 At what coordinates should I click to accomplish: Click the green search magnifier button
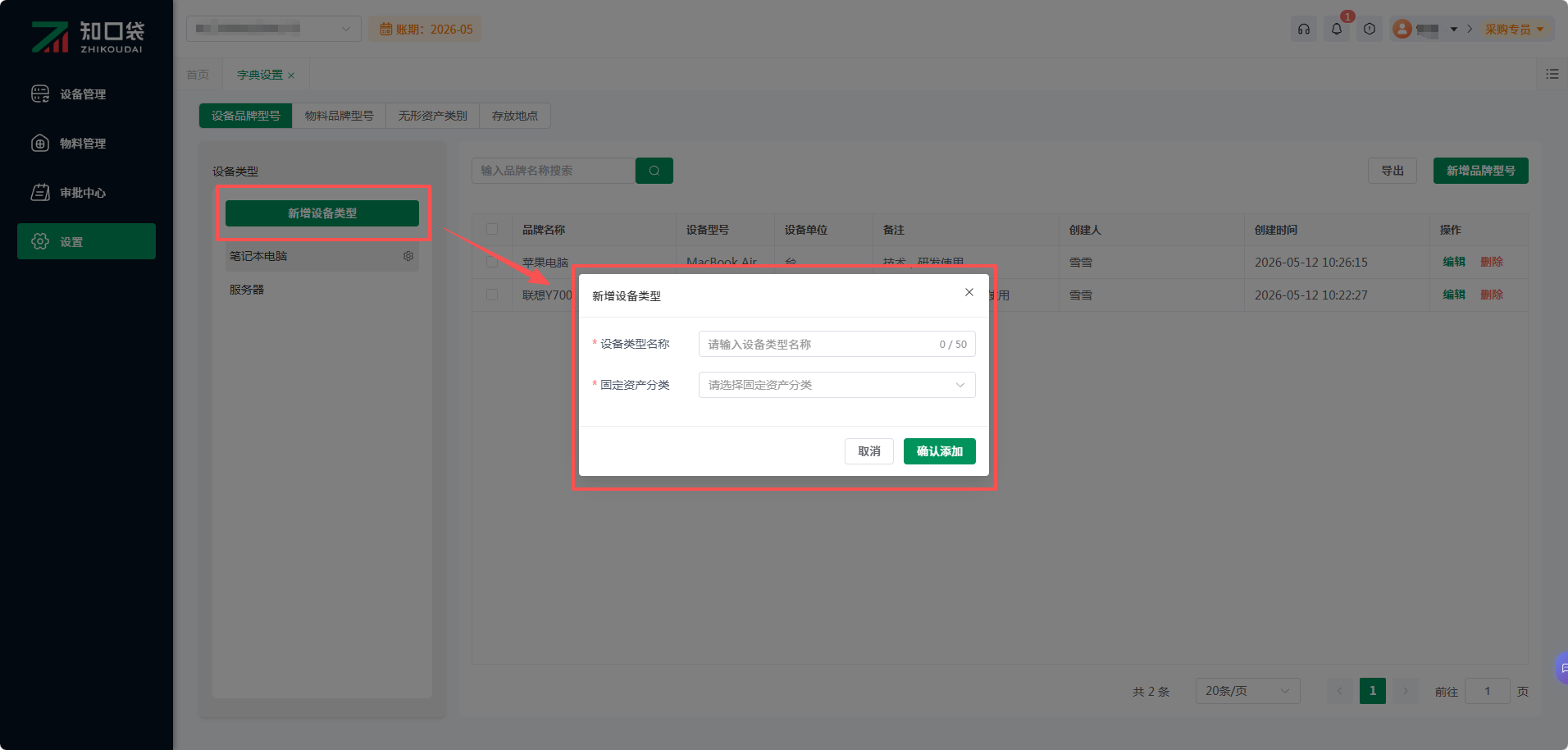pos(654,171)
